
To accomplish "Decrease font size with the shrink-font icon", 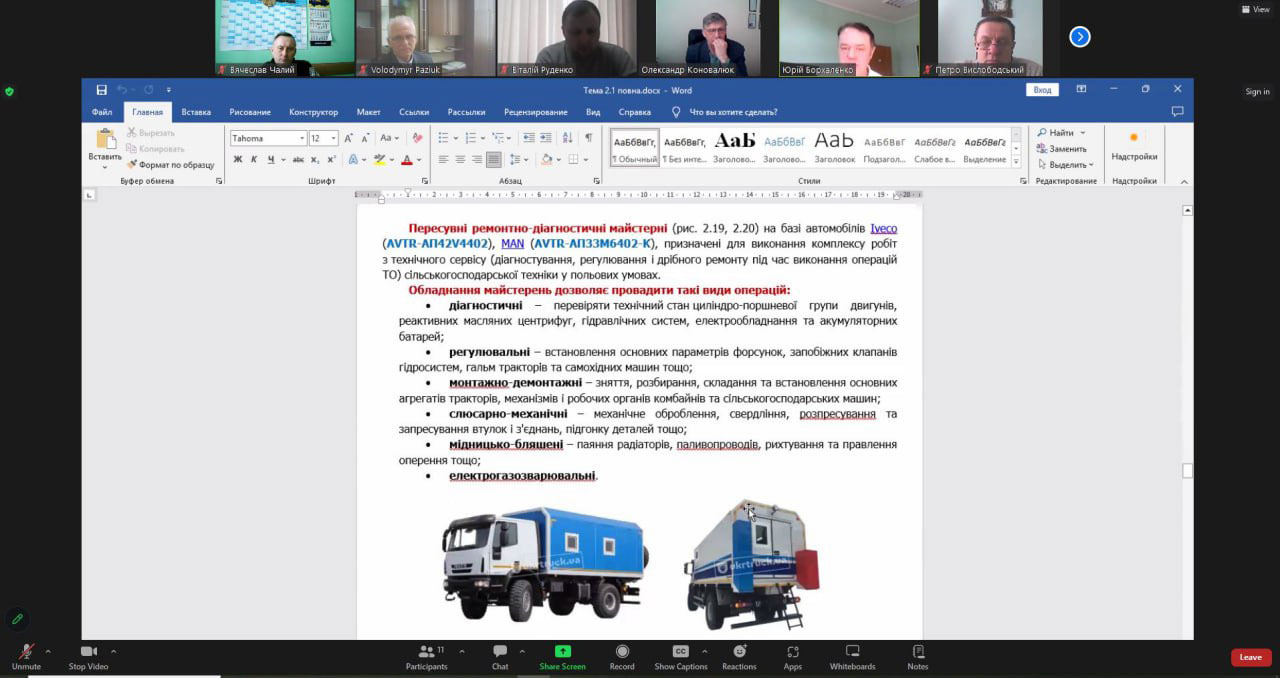I will [365, 138].
